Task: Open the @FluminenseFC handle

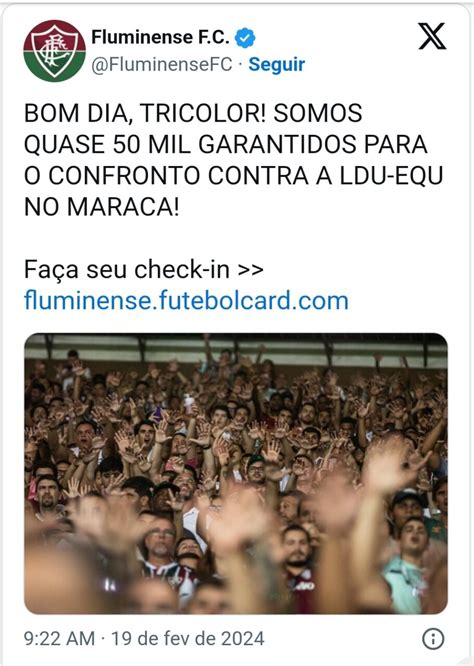Action: (x=162, y=65)
